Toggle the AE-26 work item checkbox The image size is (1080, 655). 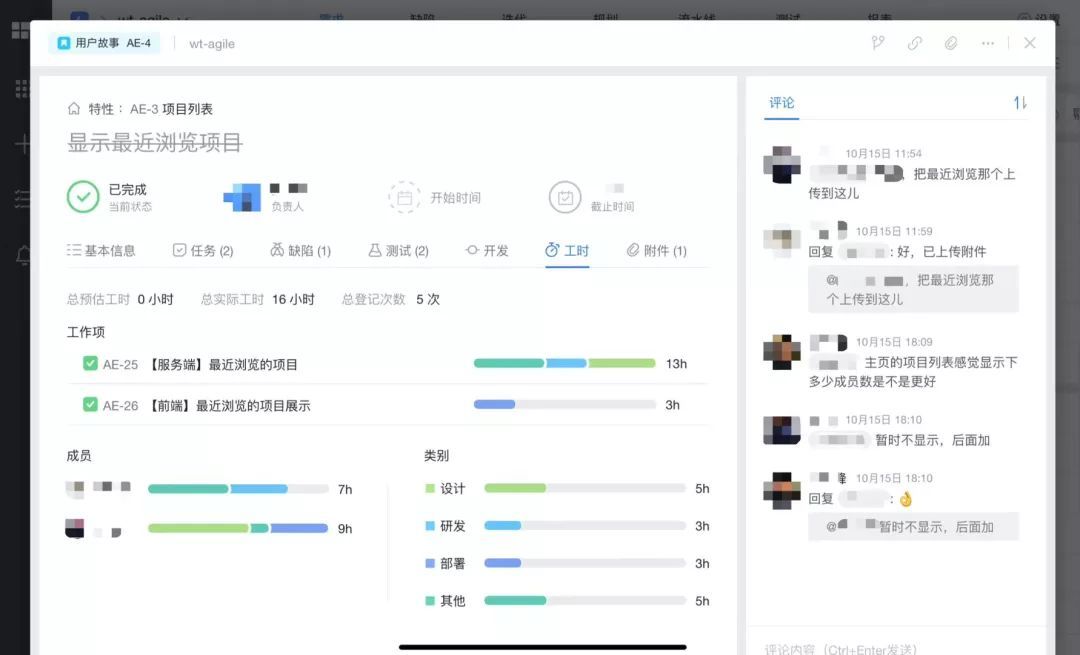pos(90,405)
